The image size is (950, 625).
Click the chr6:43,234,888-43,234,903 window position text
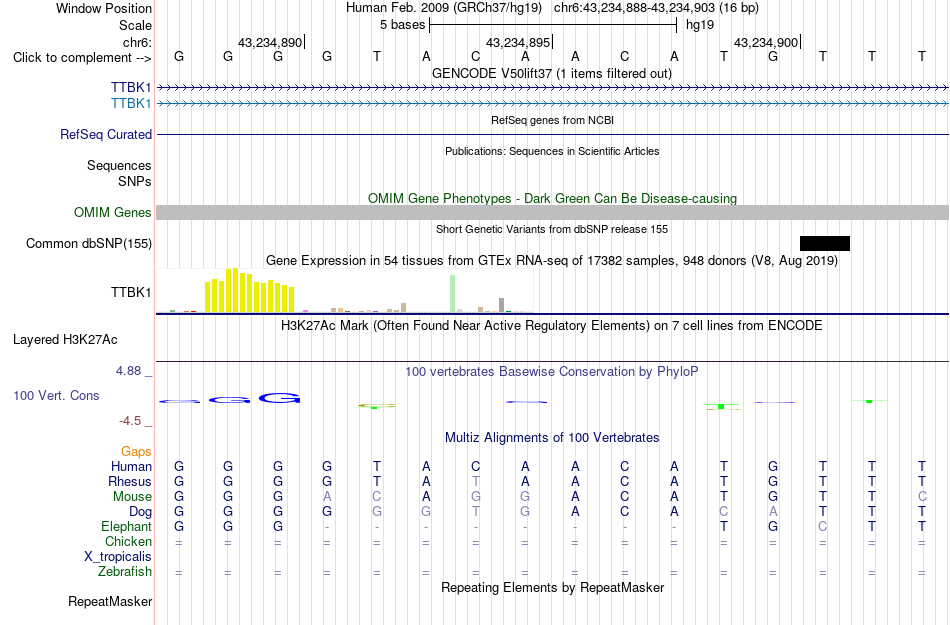click(656, 8)
